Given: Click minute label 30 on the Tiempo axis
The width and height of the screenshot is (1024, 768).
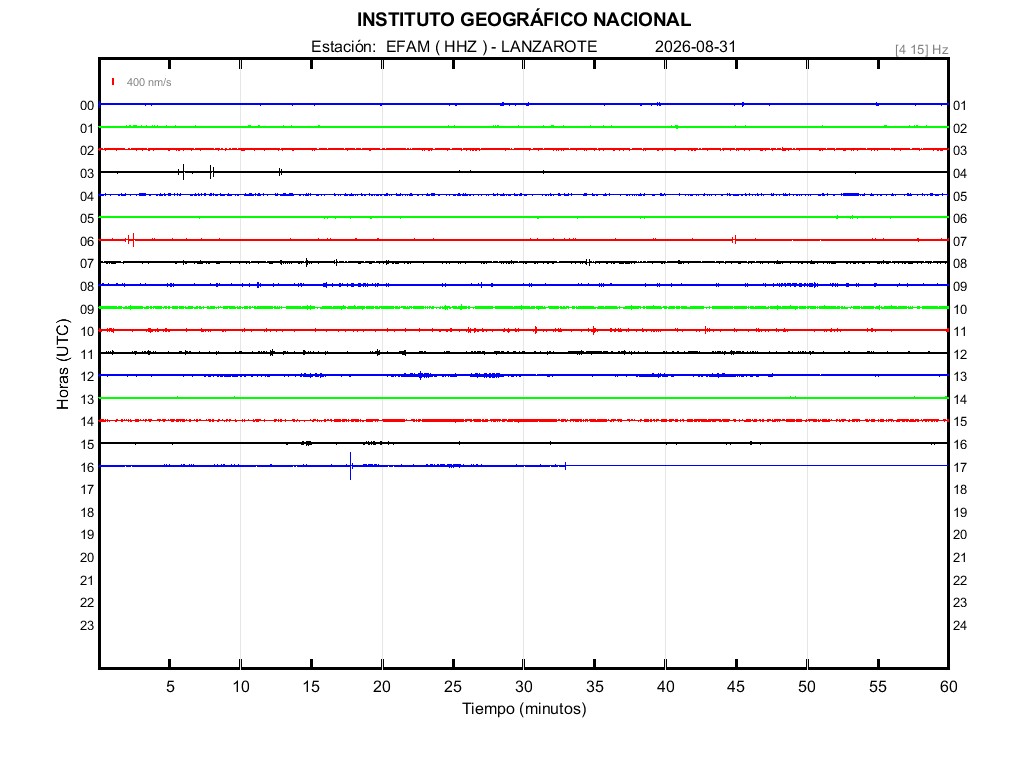Looking at the screenshot, I should [524, 687].
